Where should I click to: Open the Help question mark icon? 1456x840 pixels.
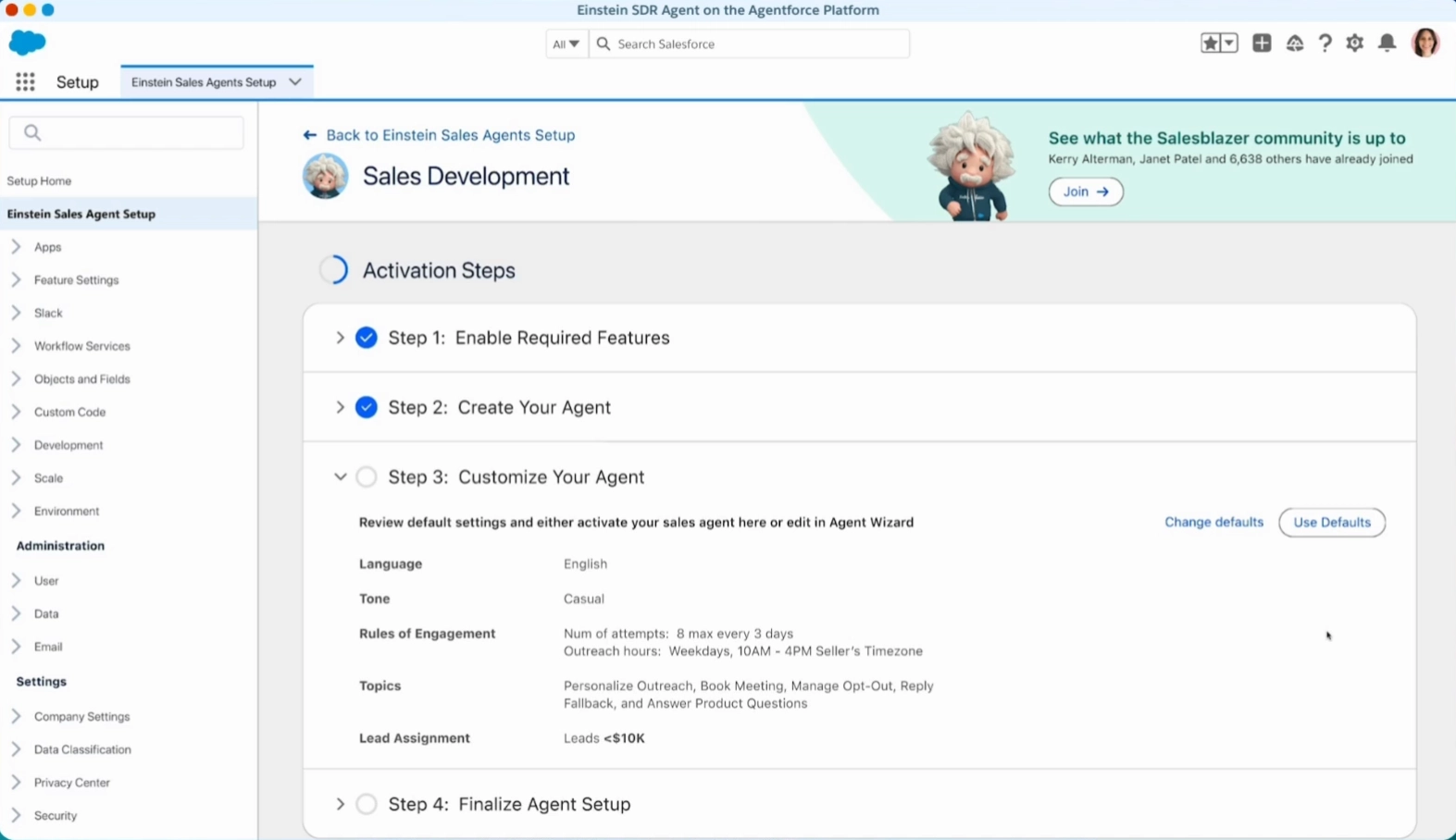[x=1325, y=43]
